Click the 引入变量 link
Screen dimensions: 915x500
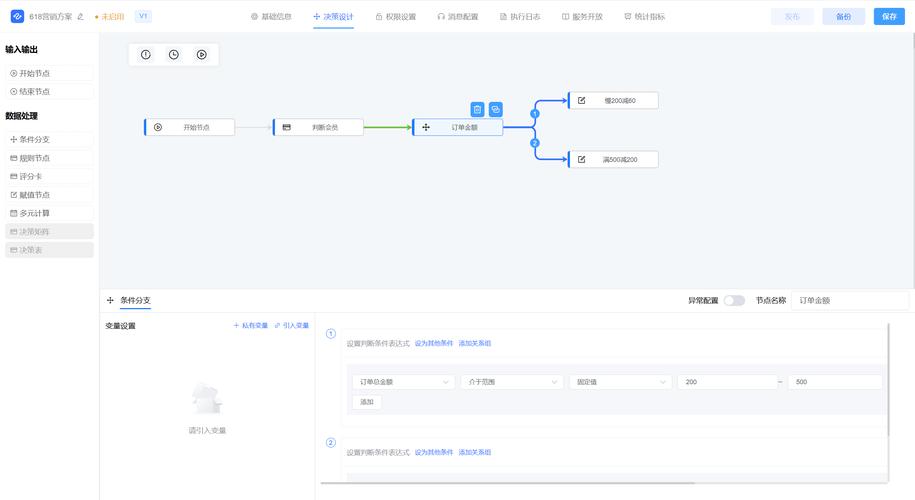292,326
